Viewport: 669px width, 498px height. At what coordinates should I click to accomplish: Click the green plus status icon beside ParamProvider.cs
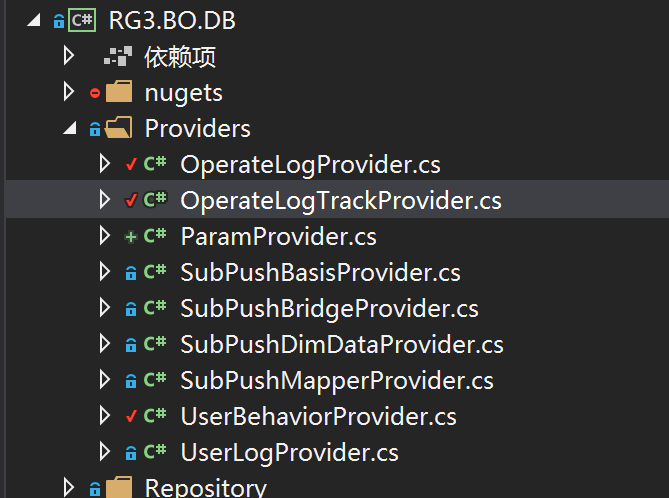click(x=131, y=236)
